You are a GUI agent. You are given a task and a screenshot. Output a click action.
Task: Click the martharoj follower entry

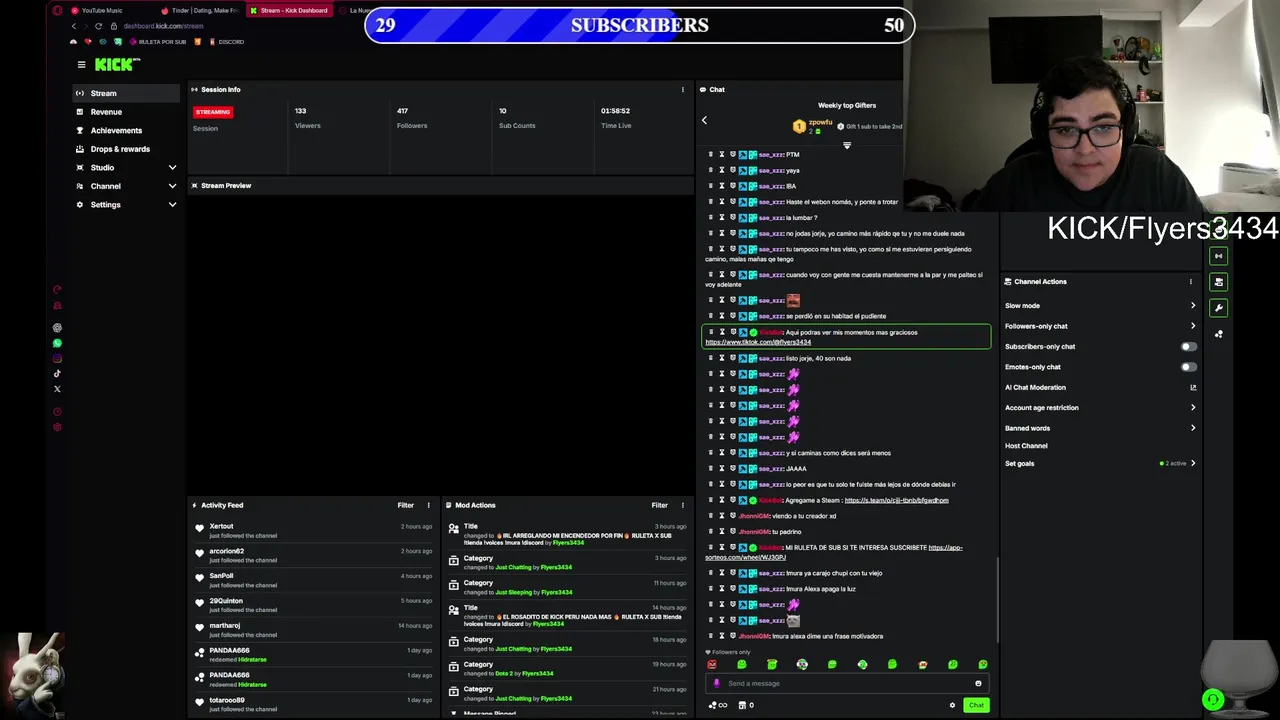313,630
